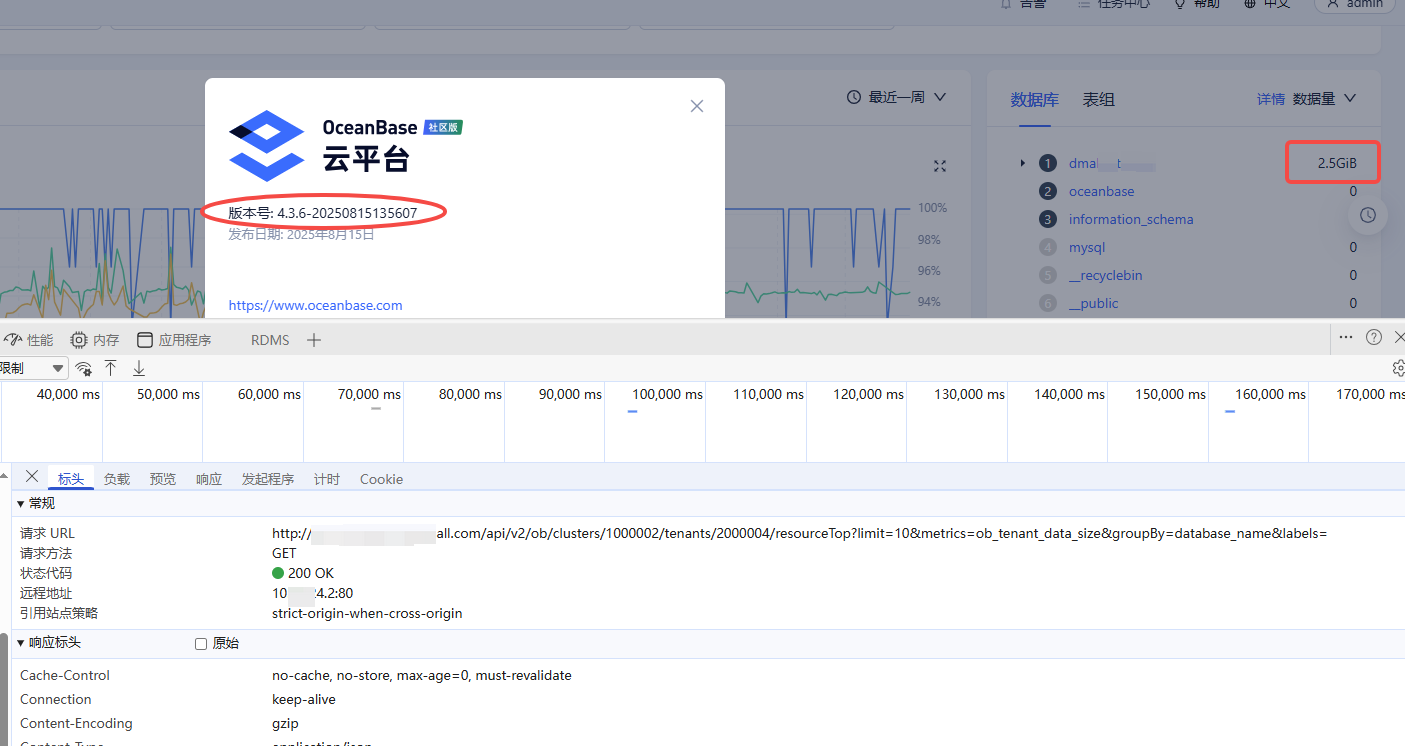The width and height of the screenshot is (1405, 746).
Task: Open DevTools help question mark icon
Action: [x=1374, y=337]
